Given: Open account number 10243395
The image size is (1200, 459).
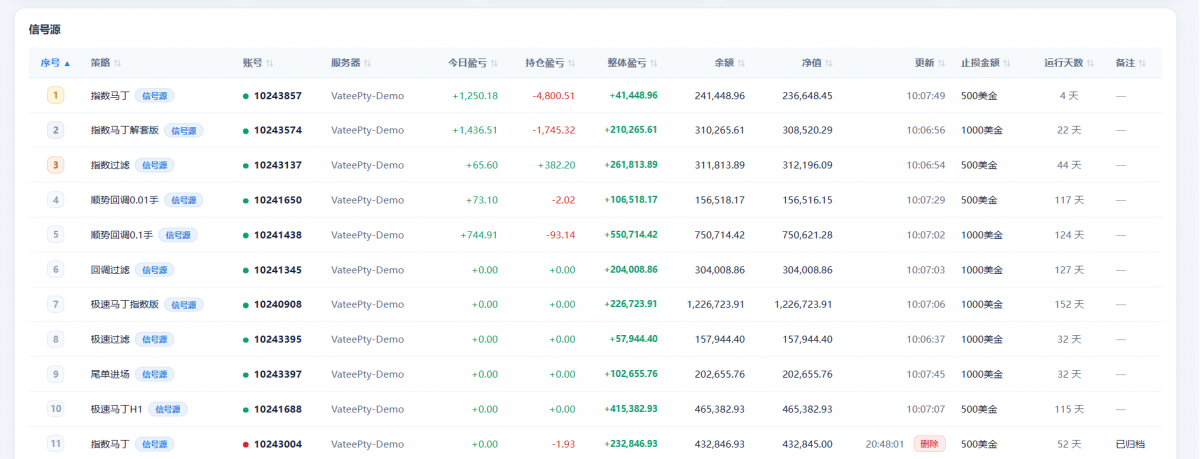Looking at the screenshot, I should (x=278, y=339).
